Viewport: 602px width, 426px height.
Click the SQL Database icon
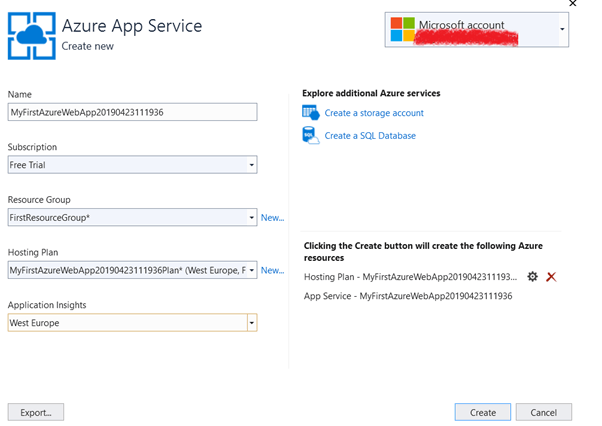pos(311,135)
